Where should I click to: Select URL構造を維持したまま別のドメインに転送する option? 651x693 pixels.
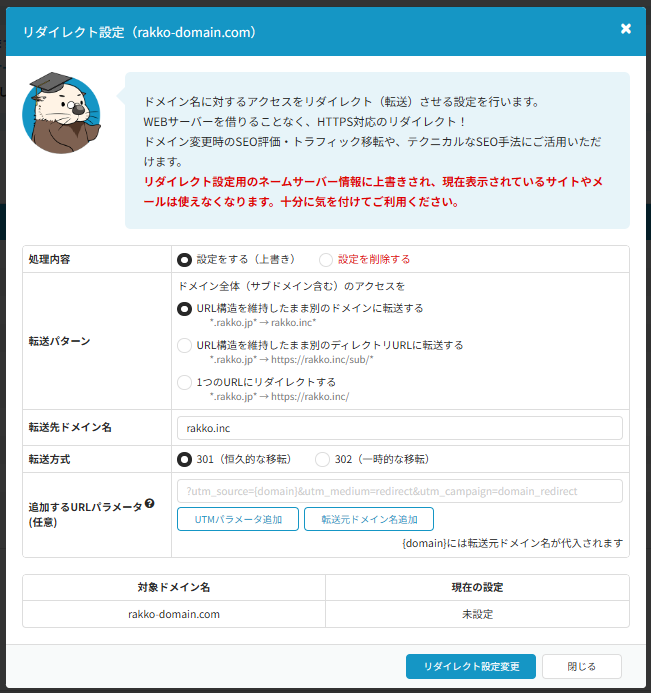(x=184, y=309)
